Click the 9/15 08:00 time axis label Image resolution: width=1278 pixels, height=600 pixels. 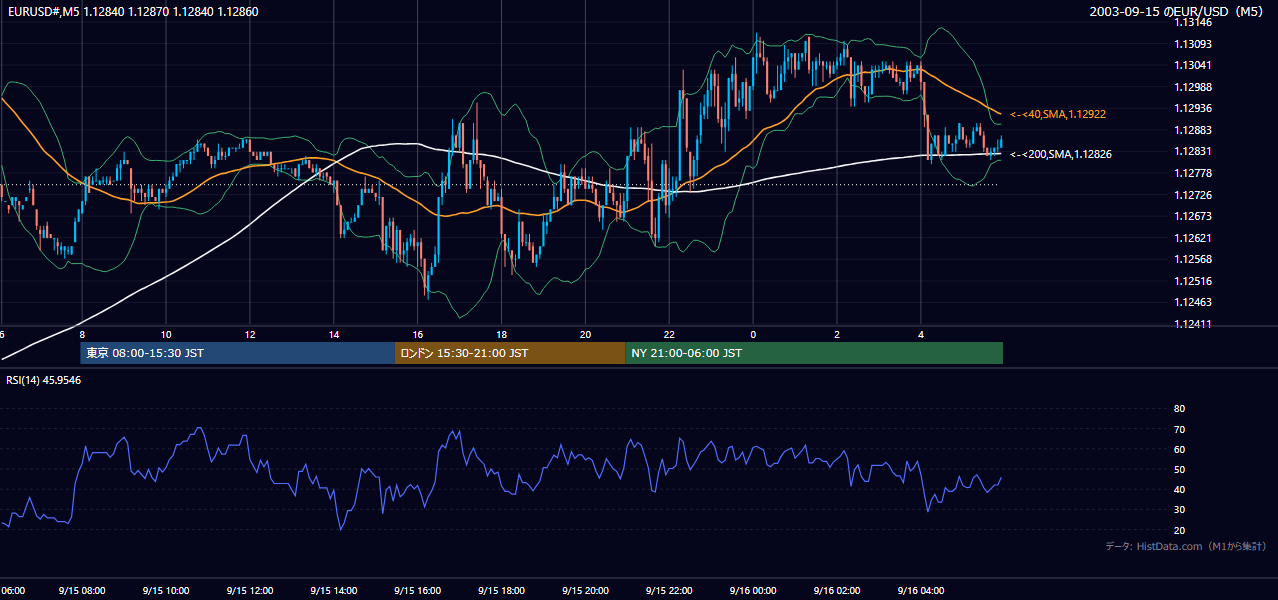tap(82, 591)
